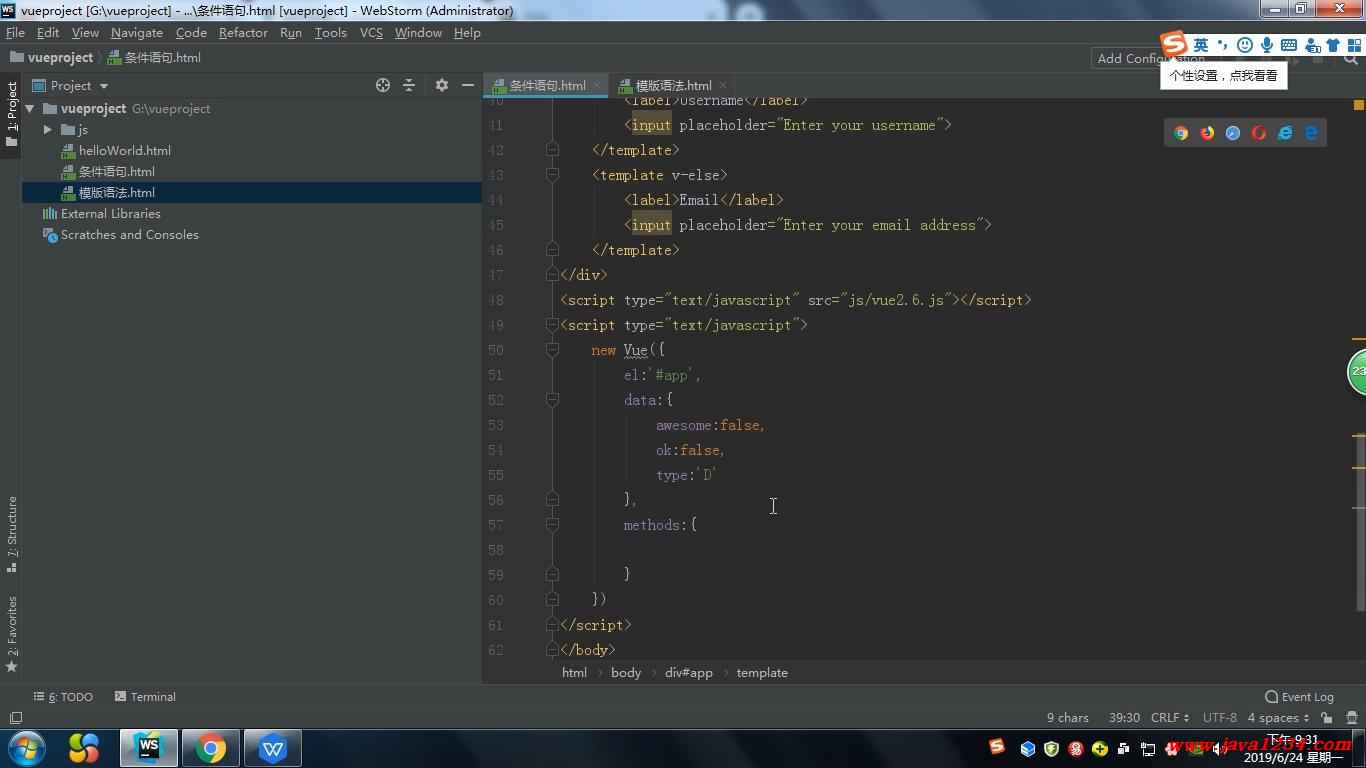Click the inspector hat icon in status bar

pyautogui.click(x=1350, y=717)
